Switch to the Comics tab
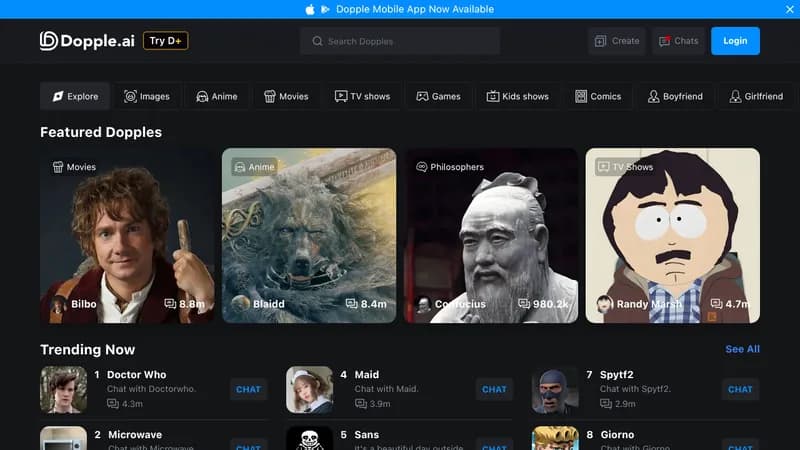This screenshot has width=800, height=450. click(598, 96)
